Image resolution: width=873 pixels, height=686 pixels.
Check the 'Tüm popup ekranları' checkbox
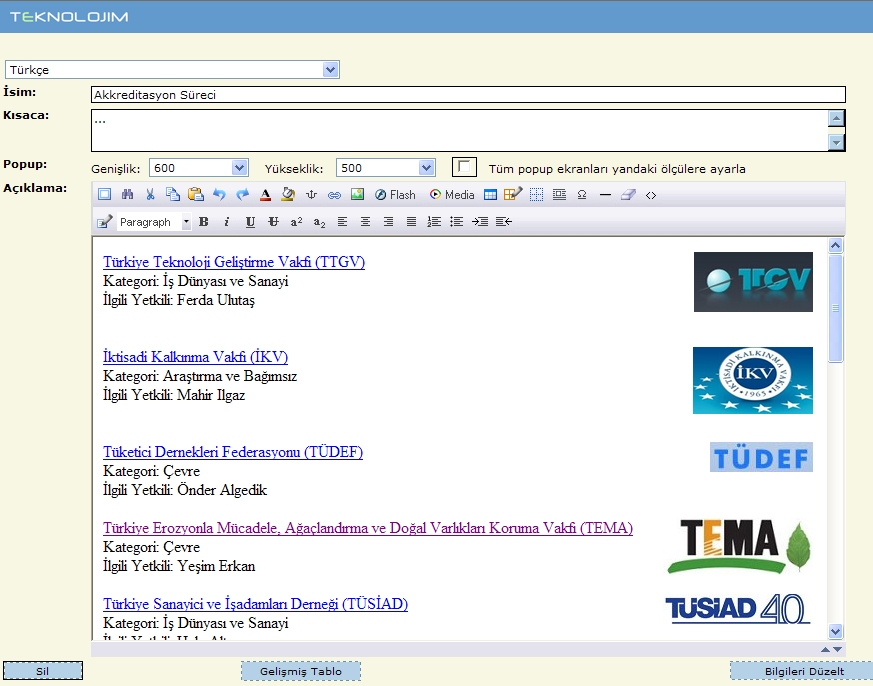point(464,167)
